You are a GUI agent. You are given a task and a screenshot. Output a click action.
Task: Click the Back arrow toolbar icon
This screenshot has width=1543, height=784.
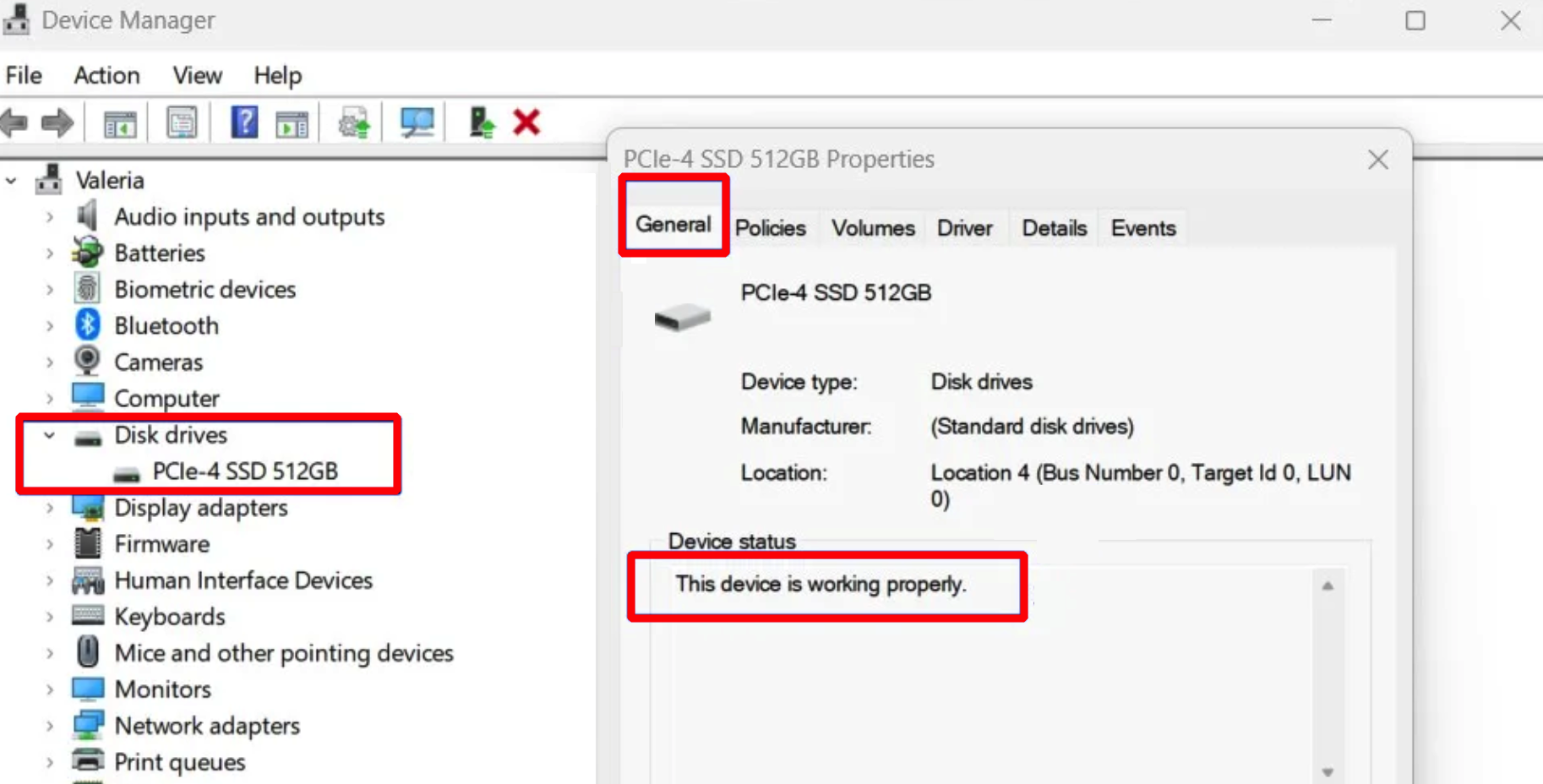[x=15, y=123]
